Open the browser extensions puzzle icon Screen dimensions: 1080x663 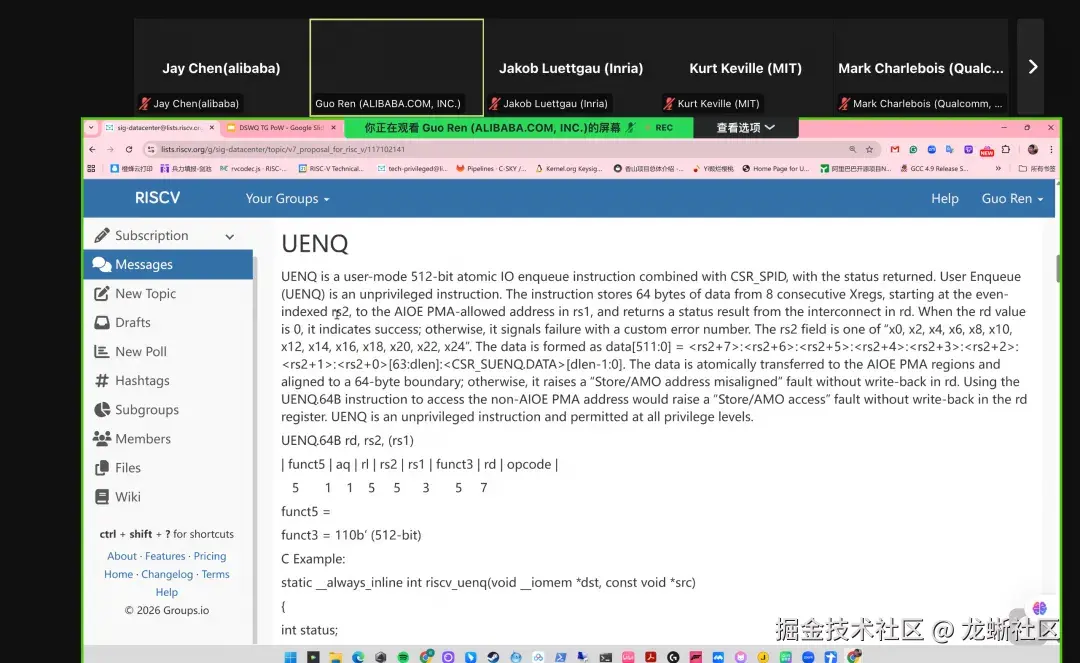1006,149
